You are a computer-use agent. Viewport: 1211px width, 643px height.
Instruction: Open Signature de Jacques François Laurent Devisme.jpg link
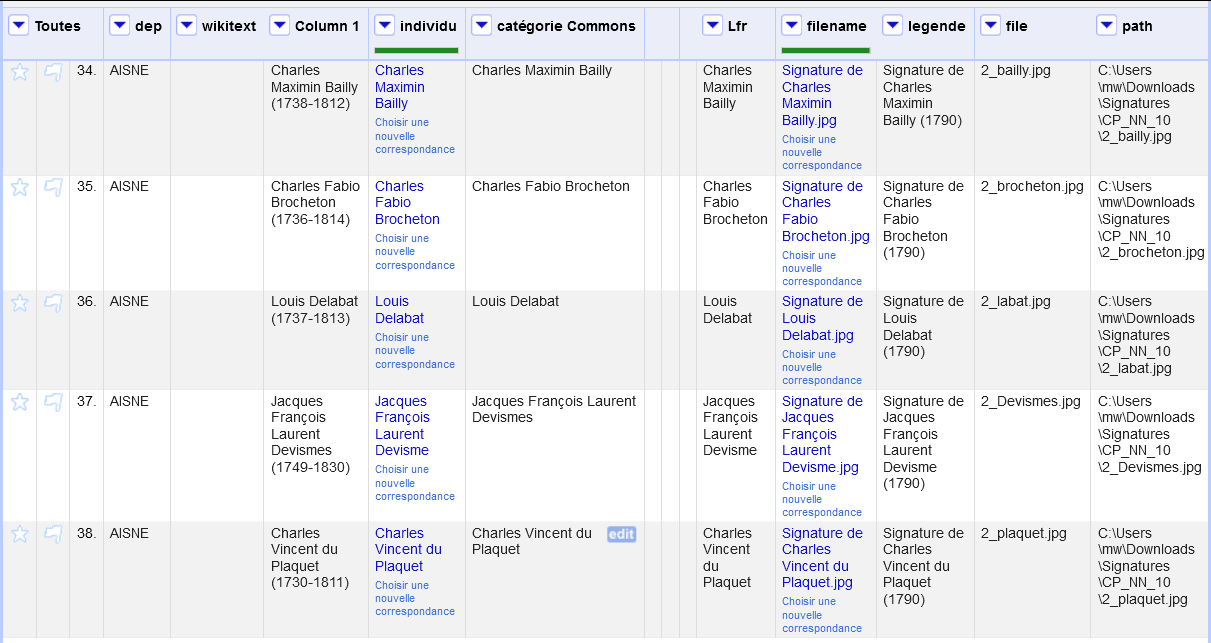point(822,434)
